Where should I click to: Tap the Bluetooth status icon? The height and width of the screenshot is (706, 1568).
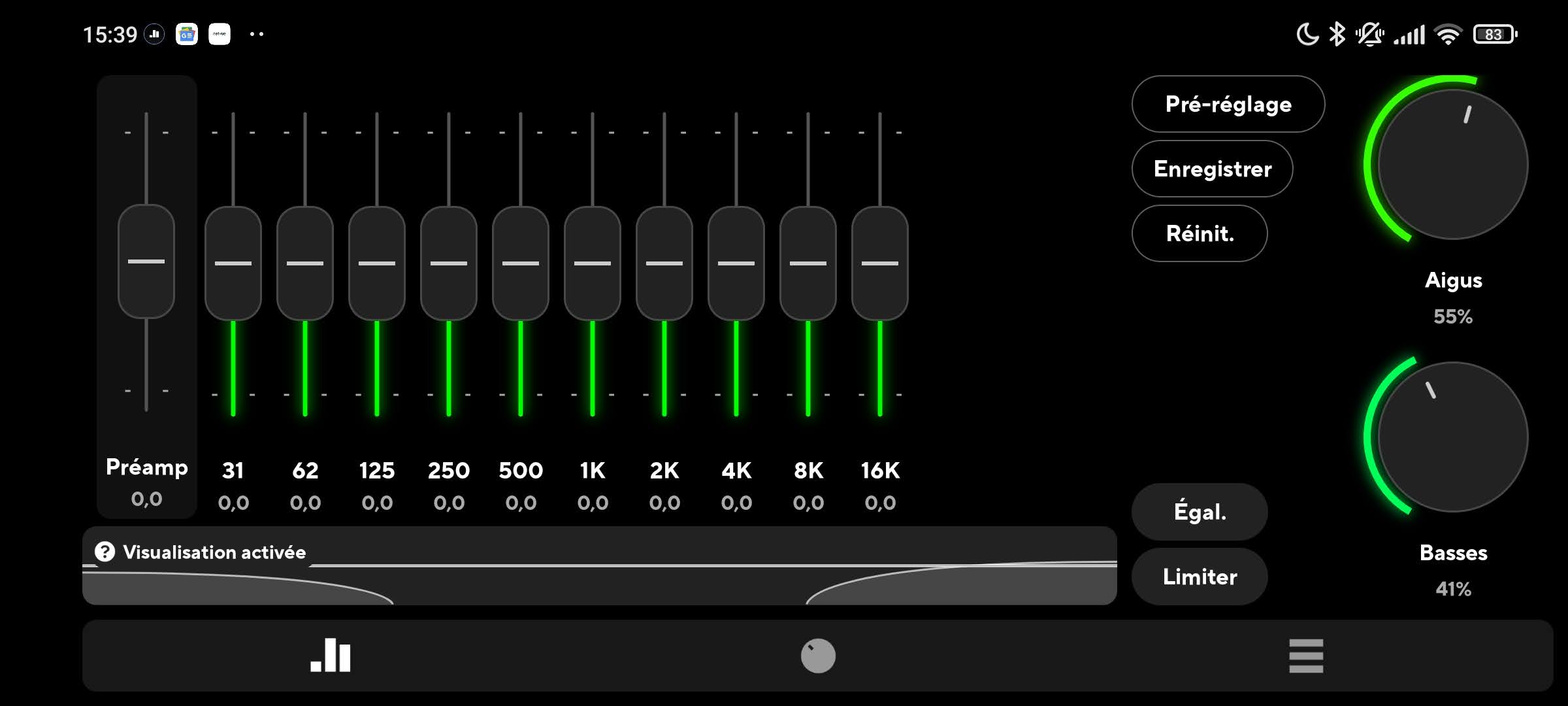point(1337,34)
